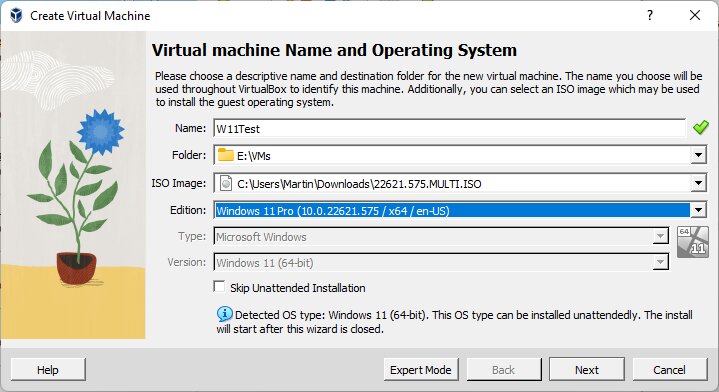
Task: Expand the Edition dropdown arrow
Action: pyautogui.click(x=698, y=210)
